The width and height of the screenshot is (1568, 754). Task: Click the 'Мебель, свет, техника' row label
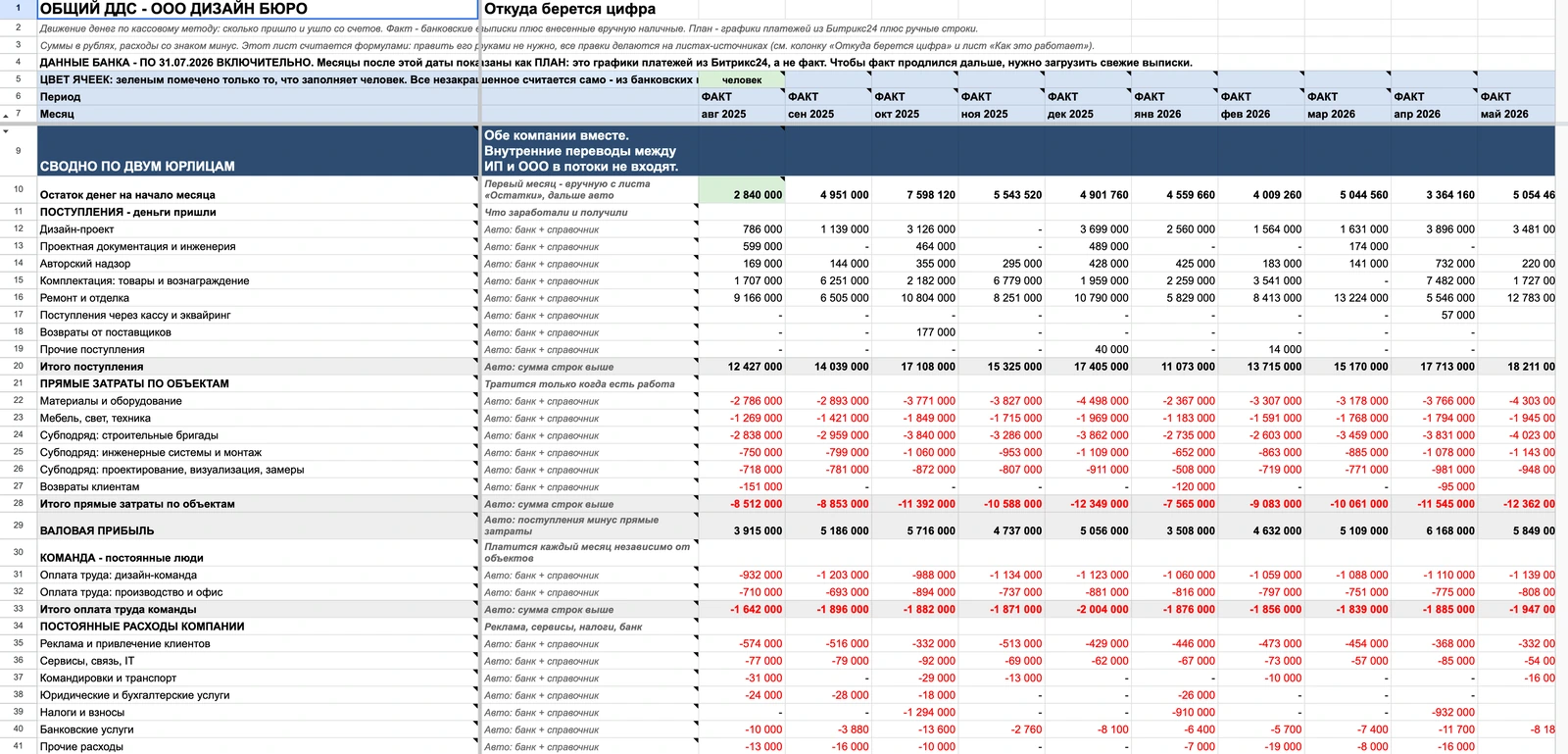point(259,418)
